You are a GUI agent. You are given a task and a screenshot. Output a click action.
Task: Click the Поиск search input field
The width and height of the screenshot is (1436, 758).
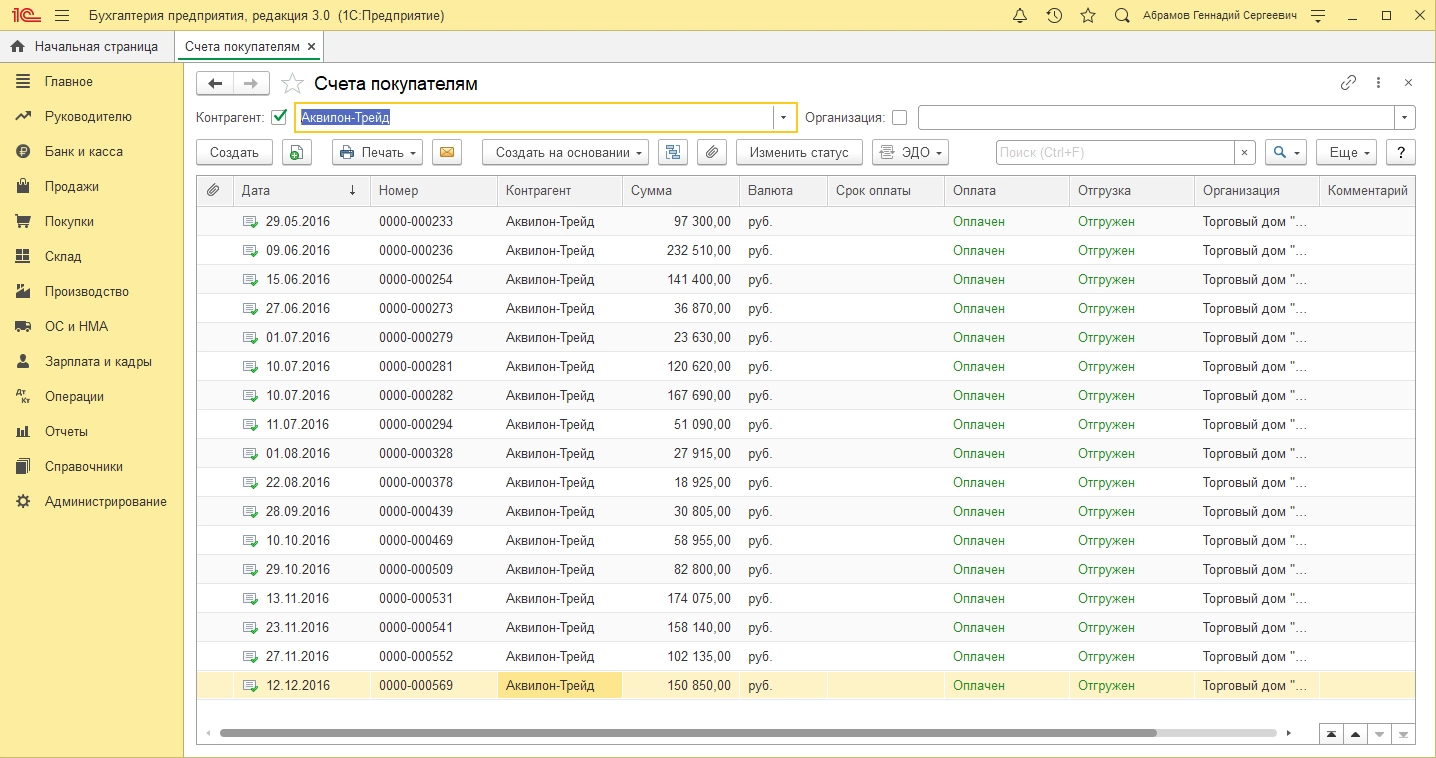1115,152
